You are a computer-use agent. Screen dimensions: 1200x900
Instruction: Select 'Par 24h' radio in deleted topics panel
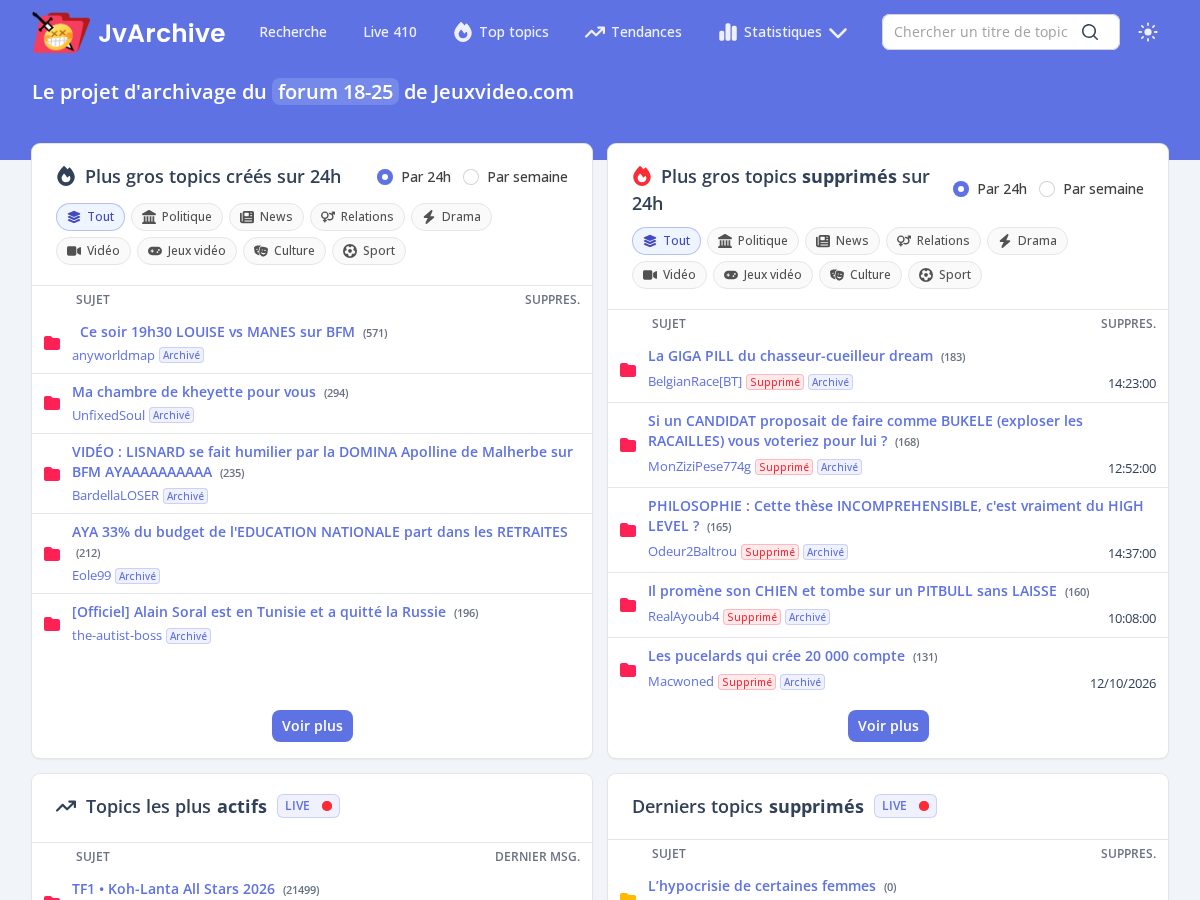pos(961,189)
